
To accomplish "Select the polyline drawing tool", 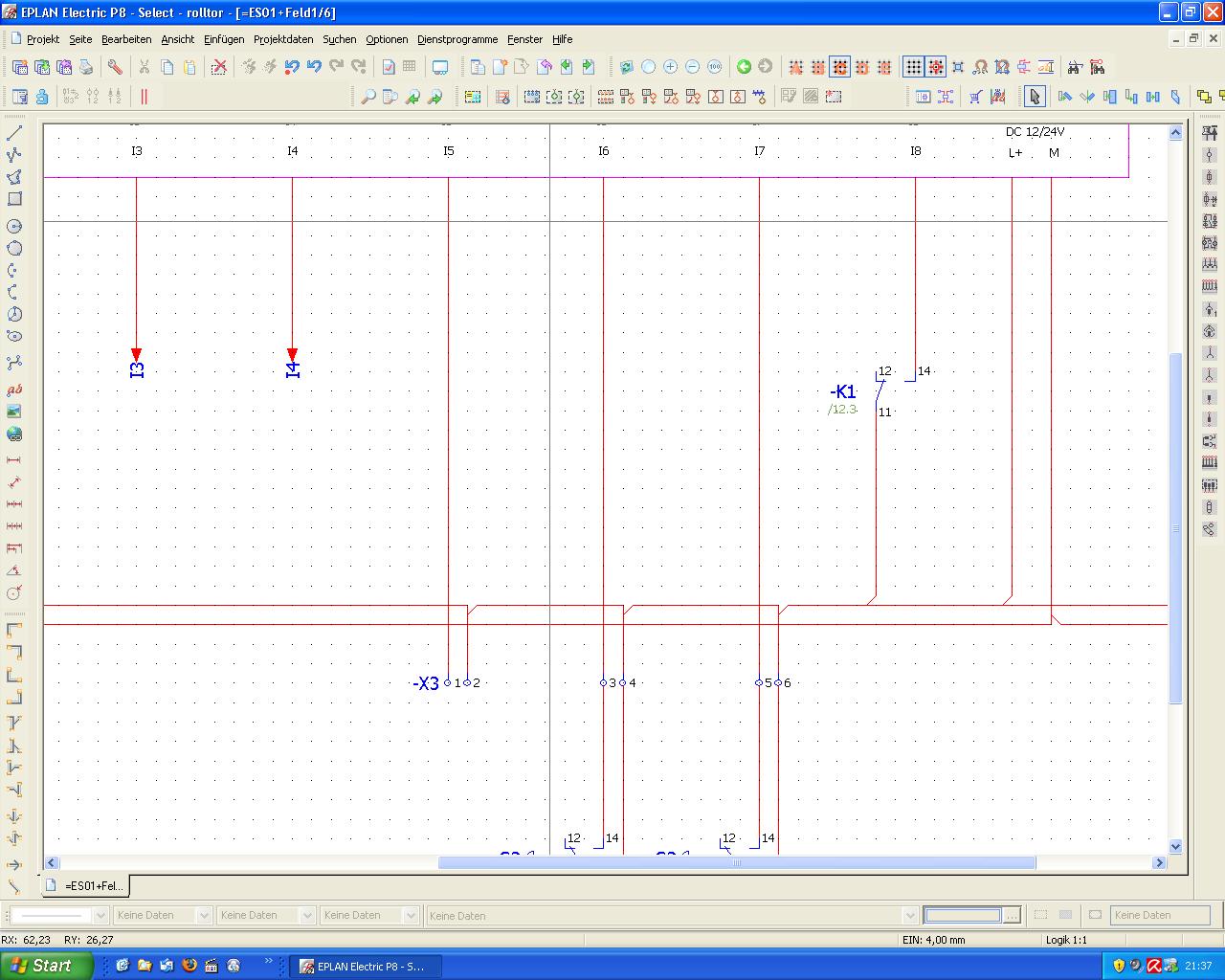I will [x=14, y=154].
